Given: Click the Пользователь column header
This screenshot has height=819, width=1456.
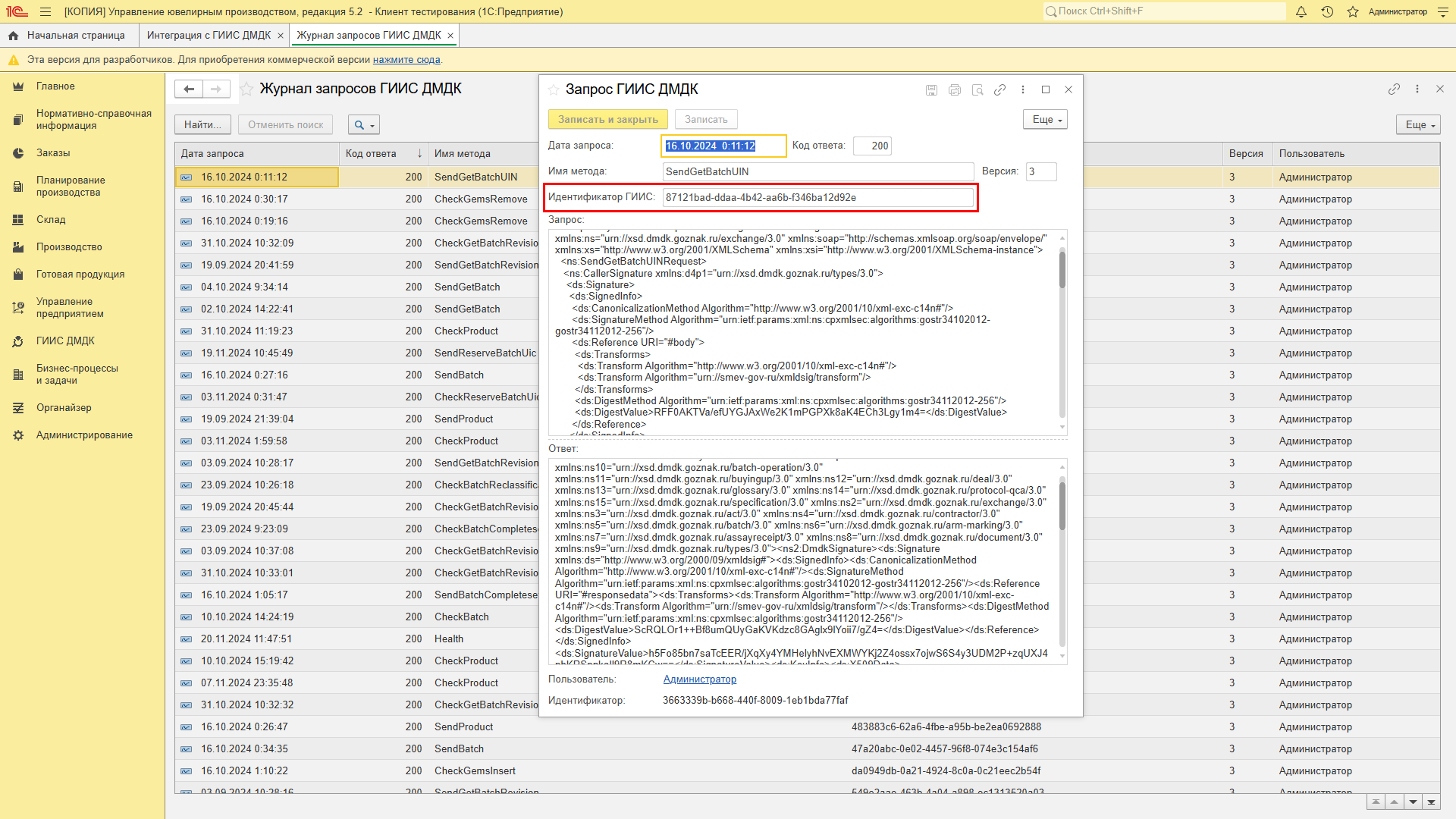Looking at the screenshot, I should coord(1356,153).
